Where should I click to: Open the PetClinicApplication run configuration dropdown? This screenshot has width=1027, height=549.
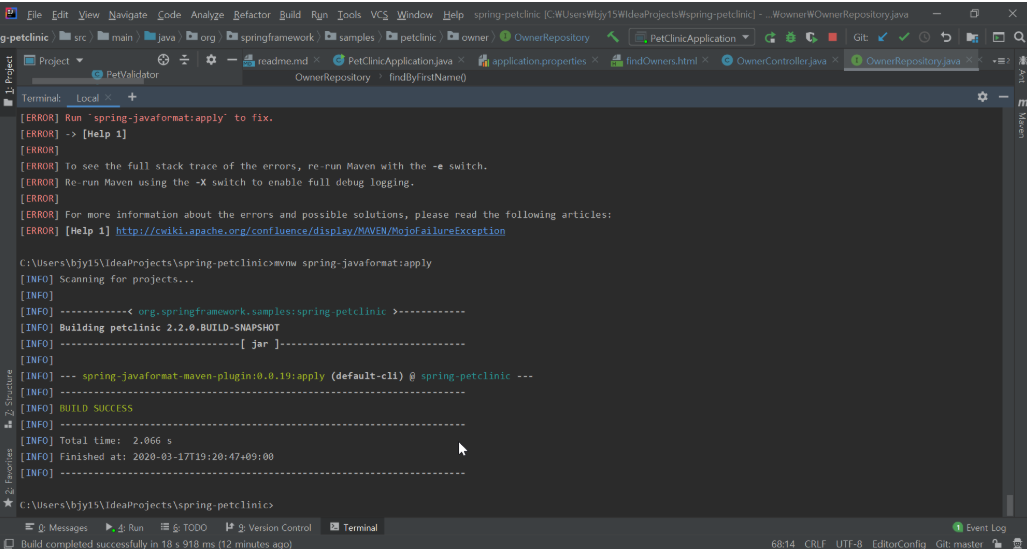click(x=692, y=38)
